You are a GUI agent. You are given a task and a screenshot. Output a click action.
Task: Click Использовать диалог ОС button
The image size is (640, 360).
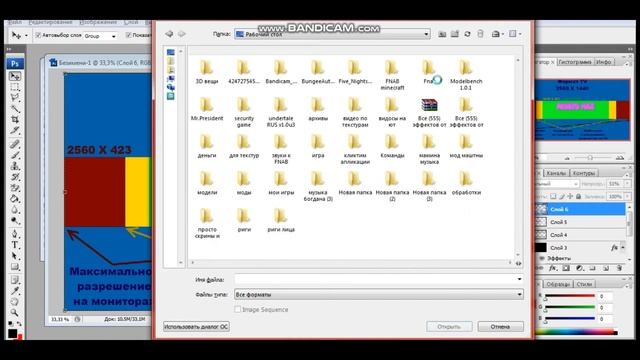(196, 327)
